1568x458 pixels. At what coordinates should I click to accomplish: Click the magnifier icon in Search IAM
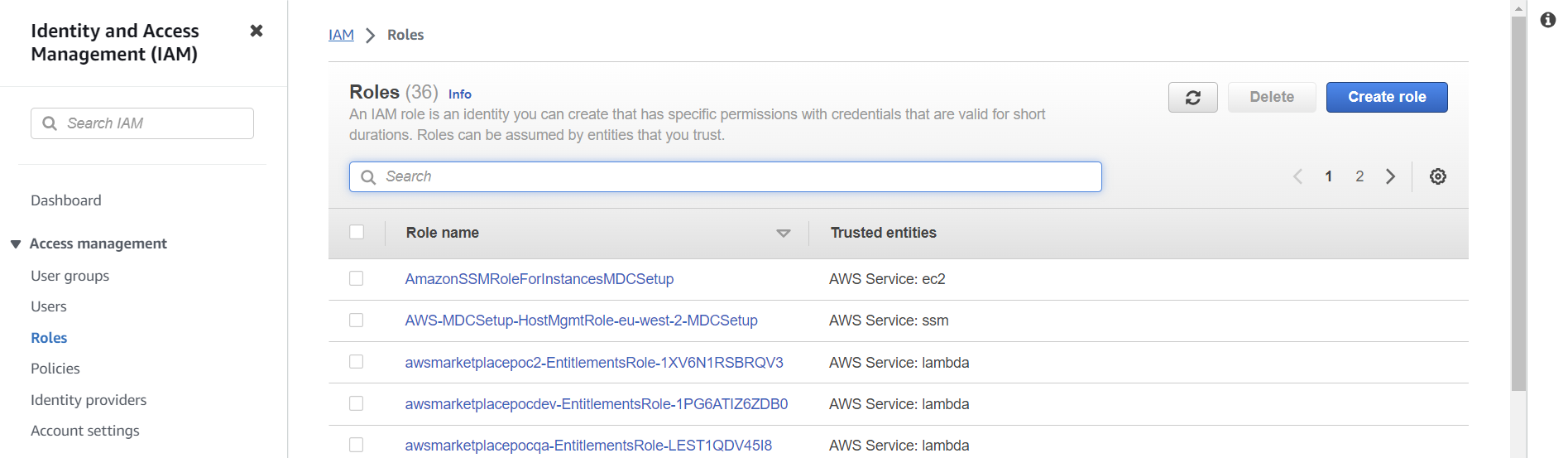pyautogui.click(x=50, y=123)
